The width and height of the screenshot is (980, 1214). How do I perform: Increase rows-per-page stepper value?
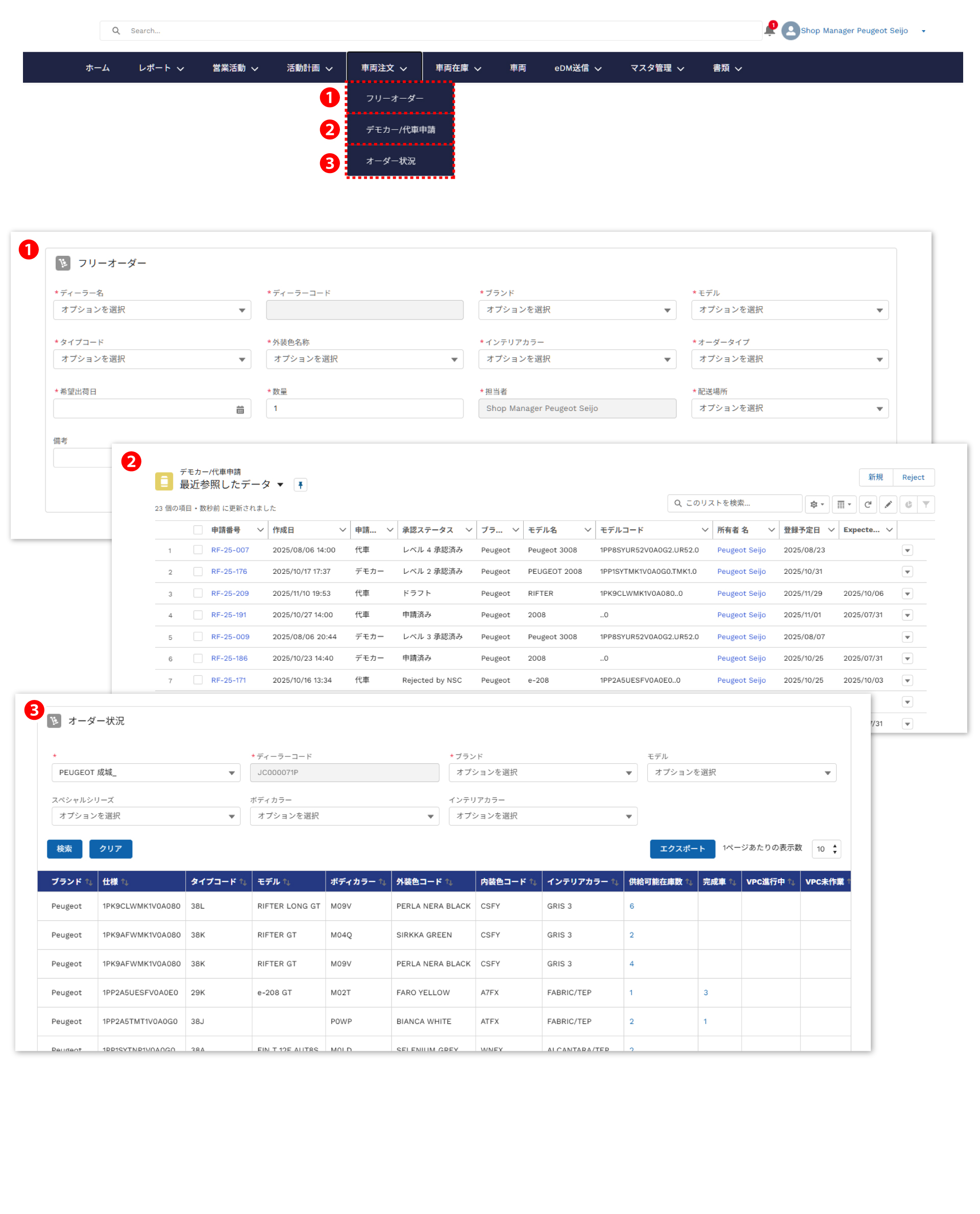coord(835,845)
